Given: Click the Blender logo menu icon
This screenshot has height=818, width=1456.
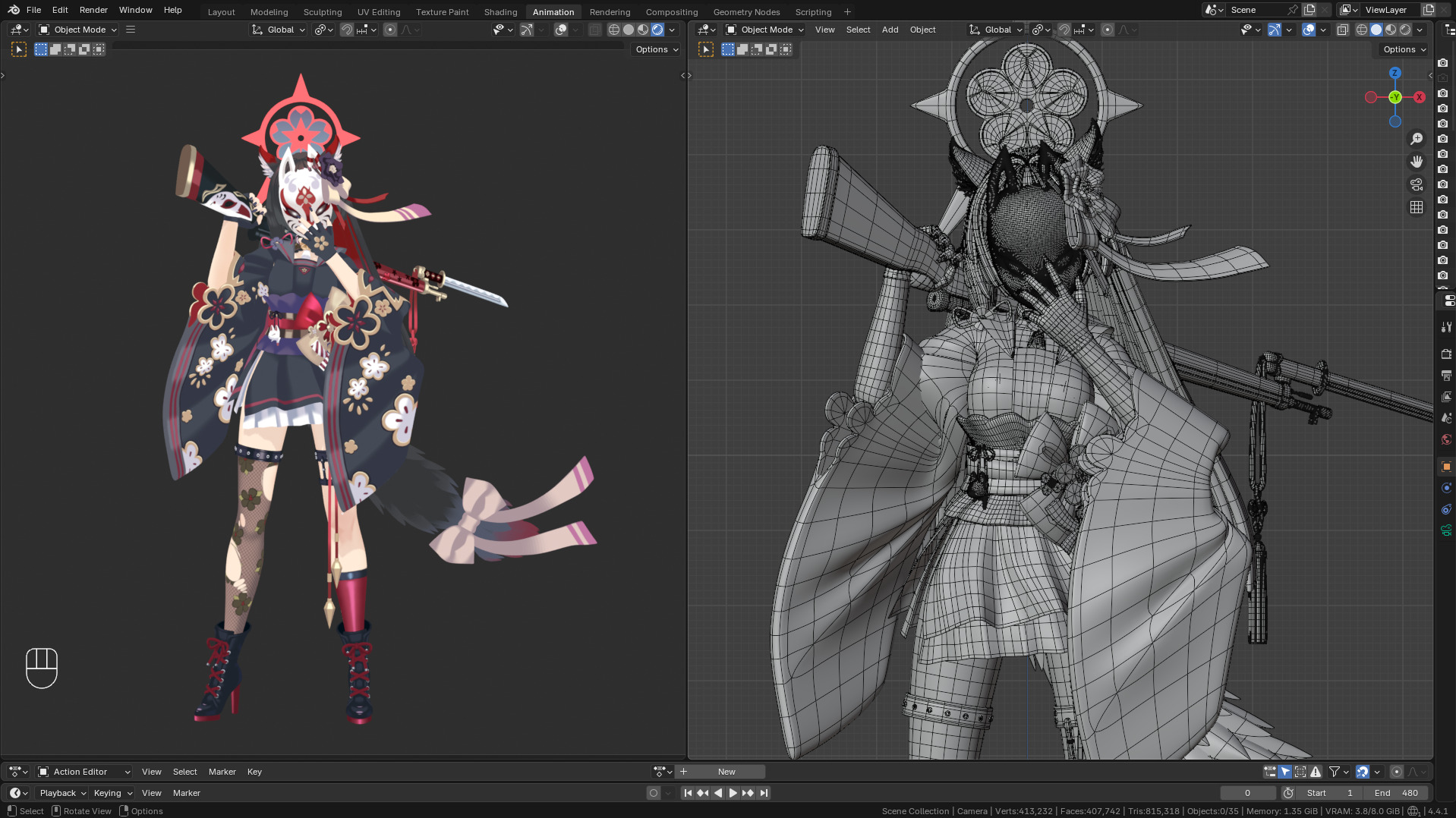Looking at the screenshot, I should (x=14, y=10).
